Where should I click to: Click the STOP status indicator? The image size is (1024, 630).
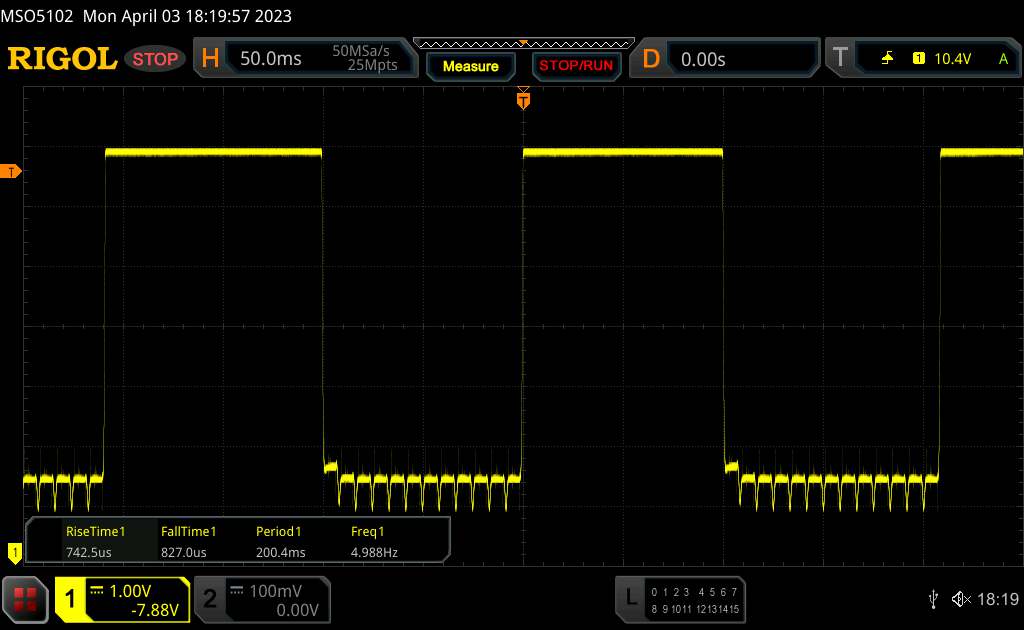coord(155,59)
